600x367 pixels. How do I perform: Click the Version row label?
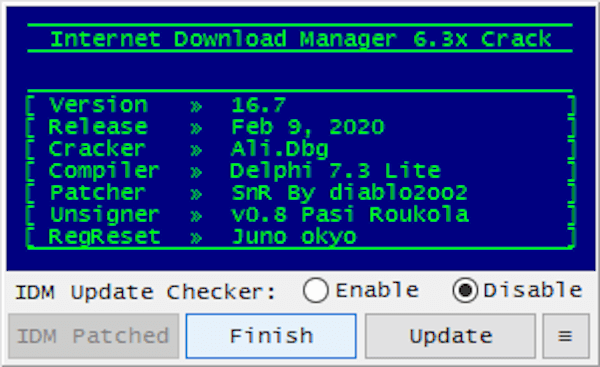click(98, 105)
